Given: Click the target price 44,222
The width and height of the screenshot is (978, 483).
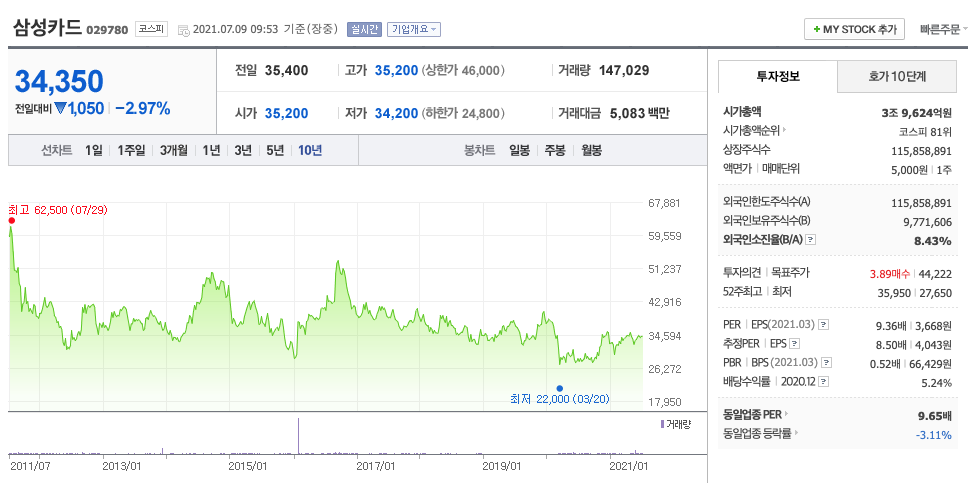Looking at the screenshot, I should (x=936, y=273).
